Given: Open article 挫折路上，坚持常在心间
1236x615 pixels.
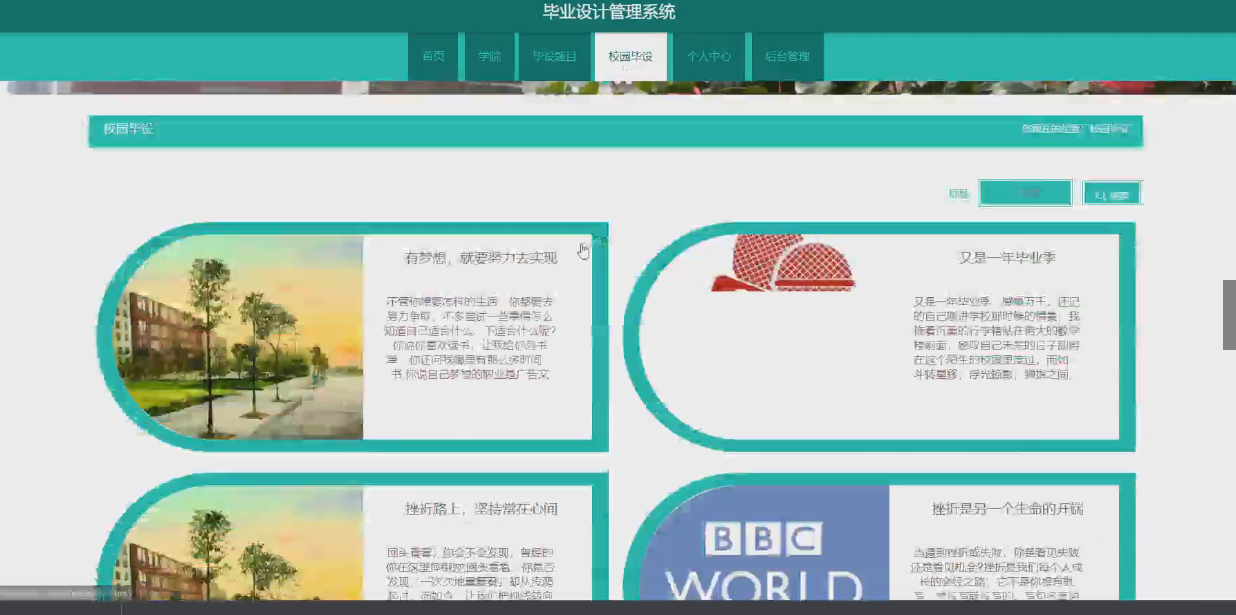Looking at the screenshot, I should point(481,509).
